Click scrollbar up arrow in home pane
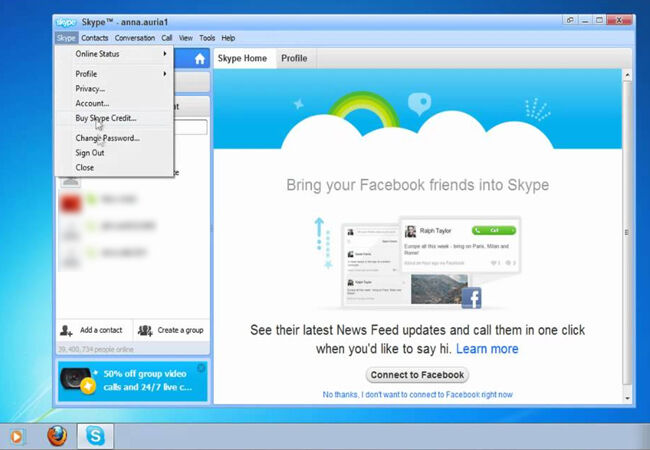 click(x=627, y=75)
